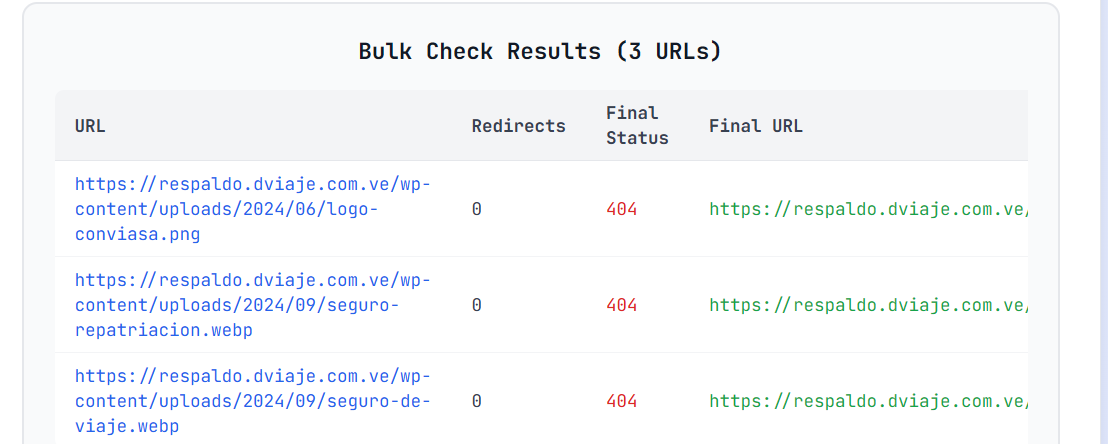Viewport: 1108px width, 444px height.
Task: Click the Final URL for seguro-de-viaje.webp
Action: tap(868, 401)
